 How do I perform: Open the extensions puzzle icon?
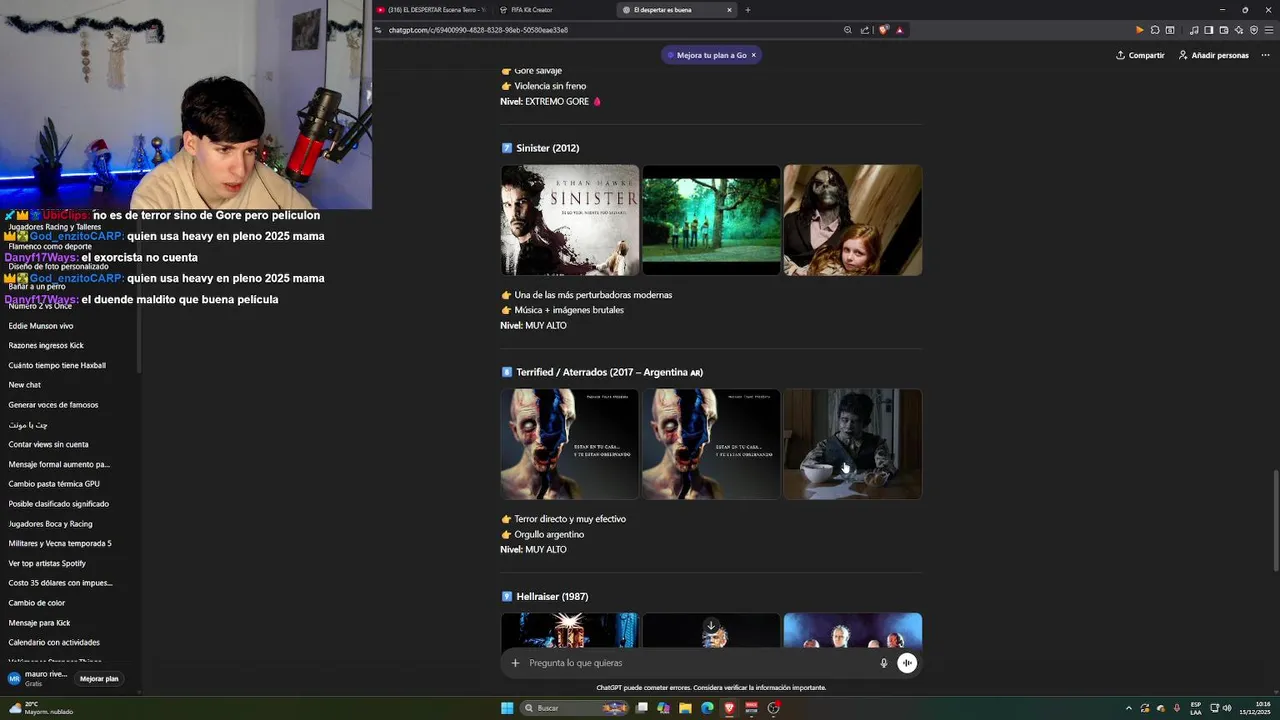(x=1155, y=30)
